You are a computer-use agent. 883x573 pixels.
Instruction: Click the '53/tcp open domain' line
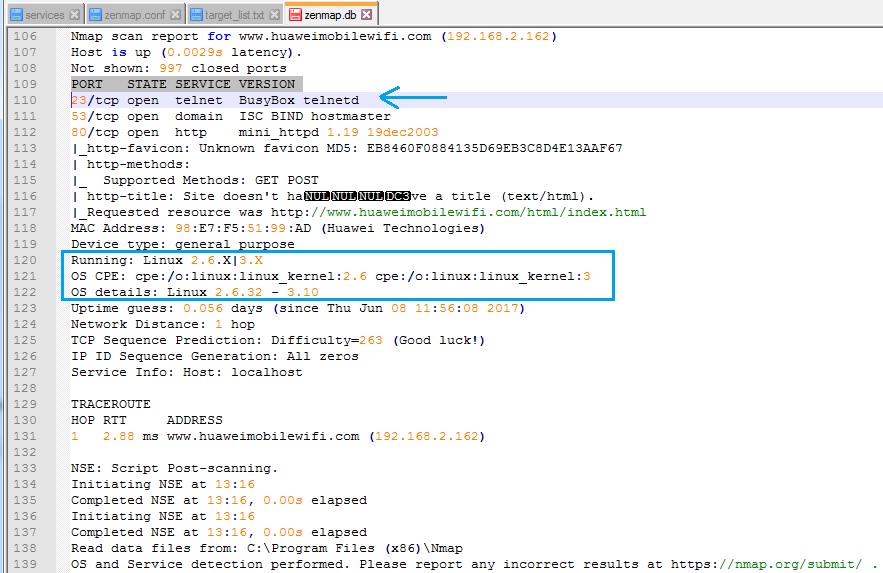(x=231, y=116)
